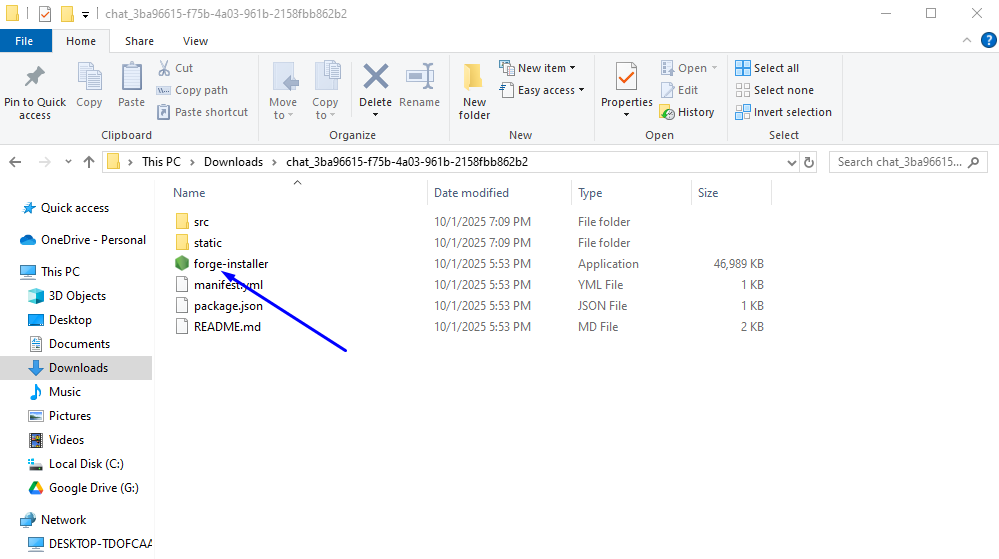This screenshot has width=999, height=559.
Task: Click the Copy icon in Clipboard group
Action: [x=89, y=78]
